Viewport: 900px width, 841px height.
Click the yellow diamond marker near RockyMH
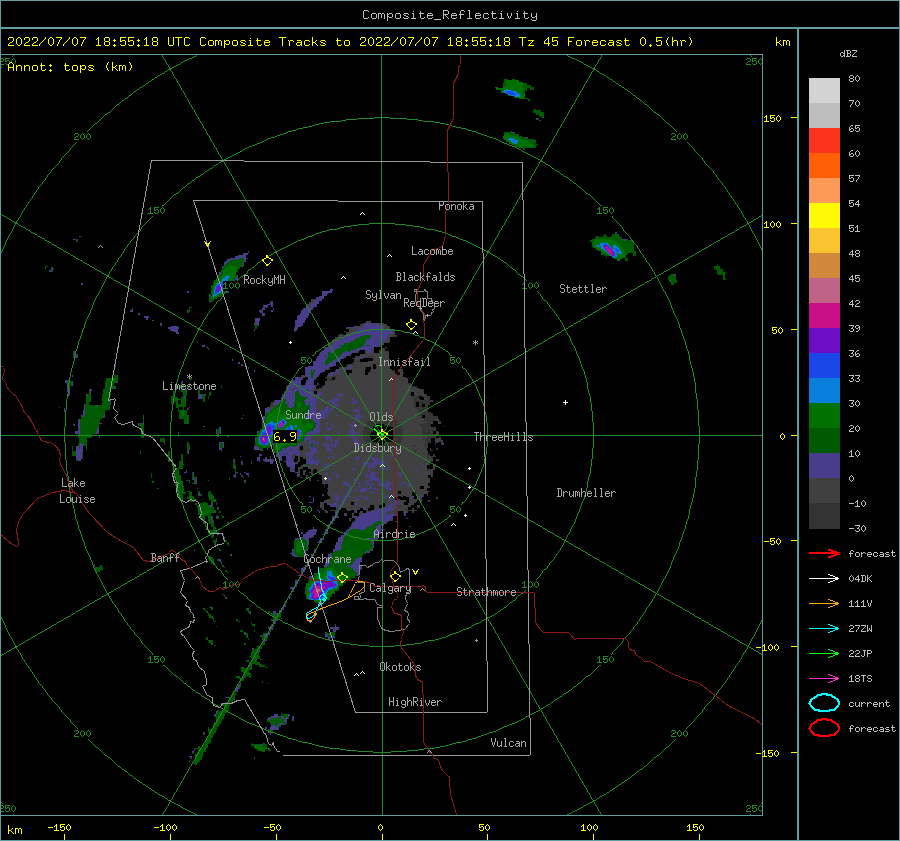[x=267, y=261]
